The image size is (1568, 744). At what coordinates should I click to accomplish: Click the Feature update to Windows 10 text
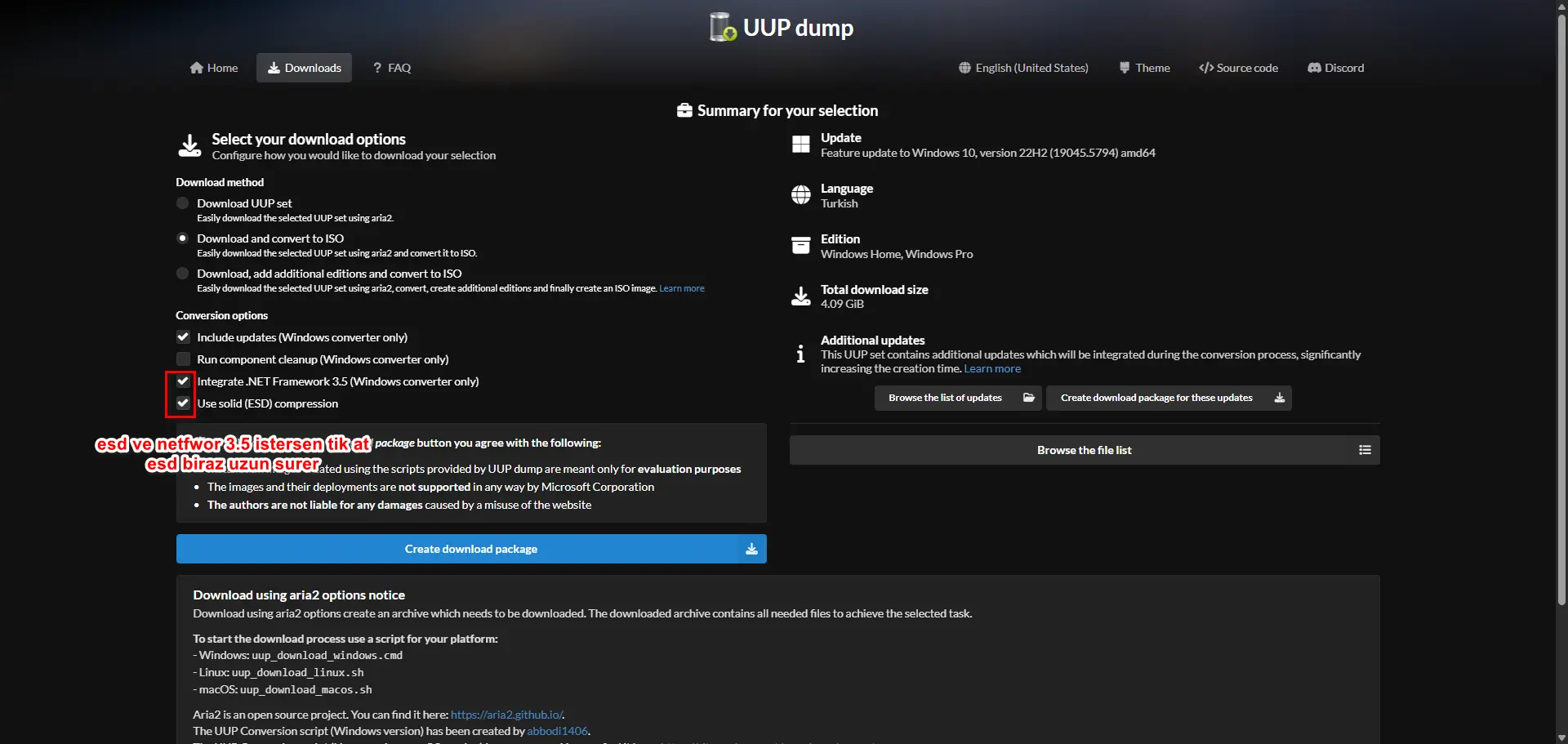pos(988,153)
